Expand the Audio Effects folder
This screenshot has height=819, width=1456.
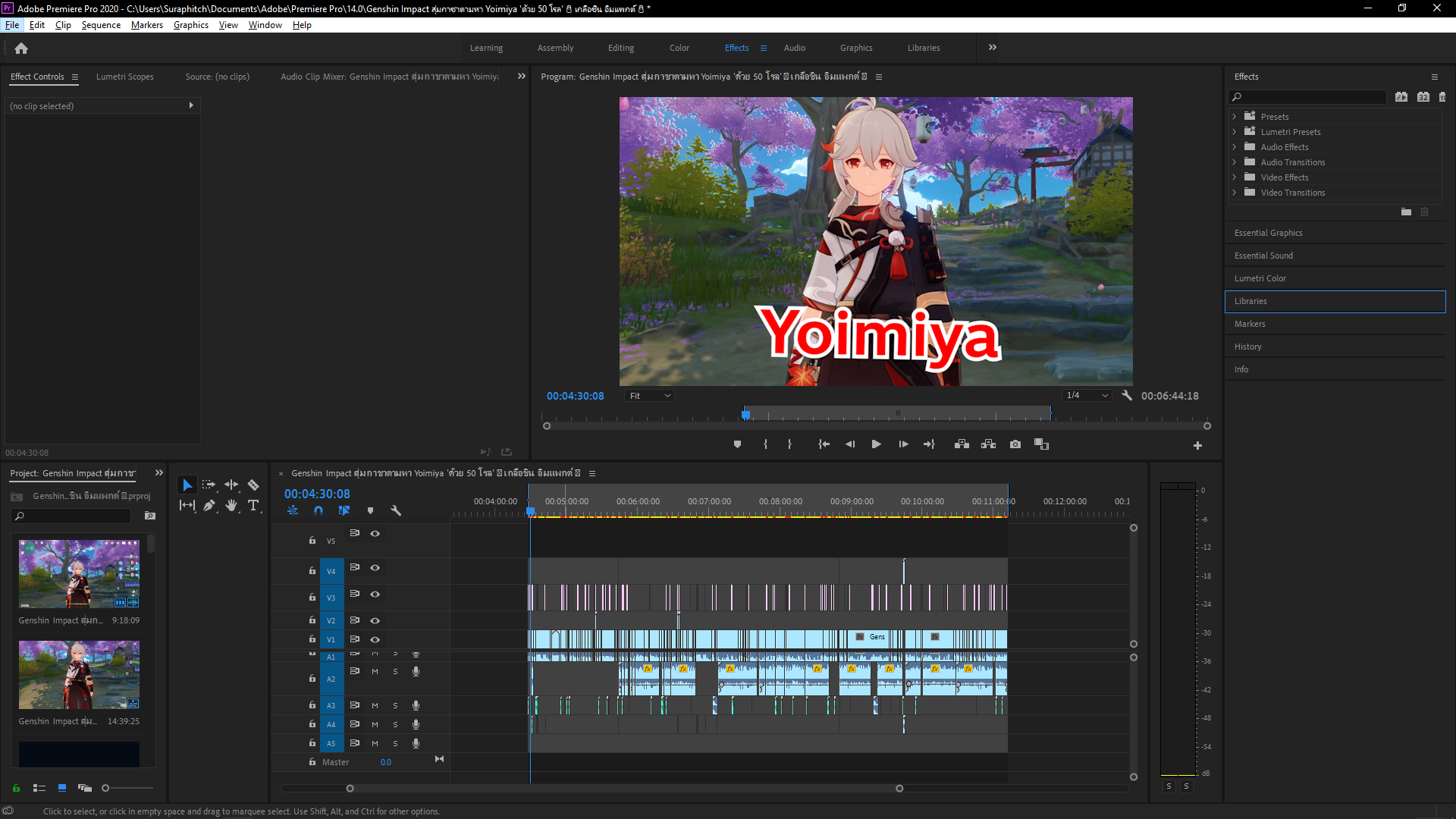pyautogui.click(x=1235, y=147)
